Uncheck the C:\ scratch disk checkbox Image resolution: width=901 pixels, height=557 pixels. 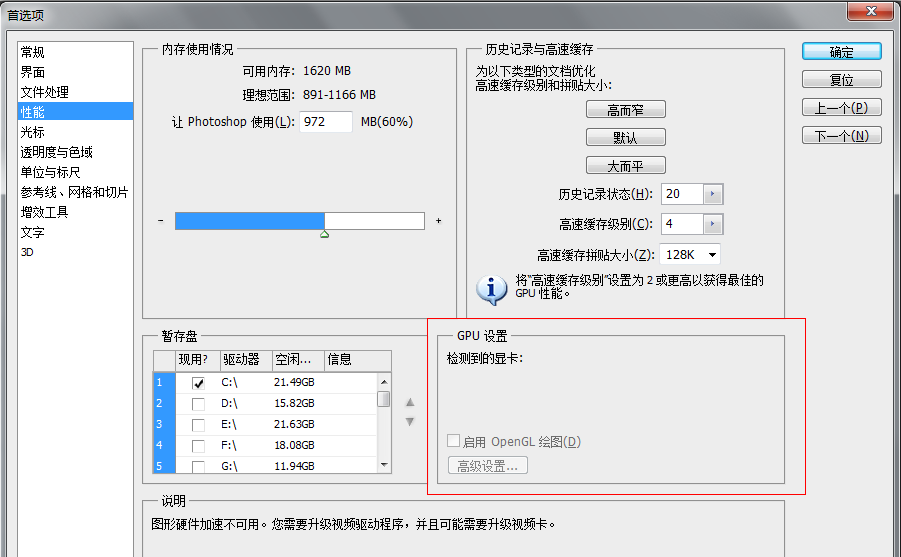click(x=198, y=382)
